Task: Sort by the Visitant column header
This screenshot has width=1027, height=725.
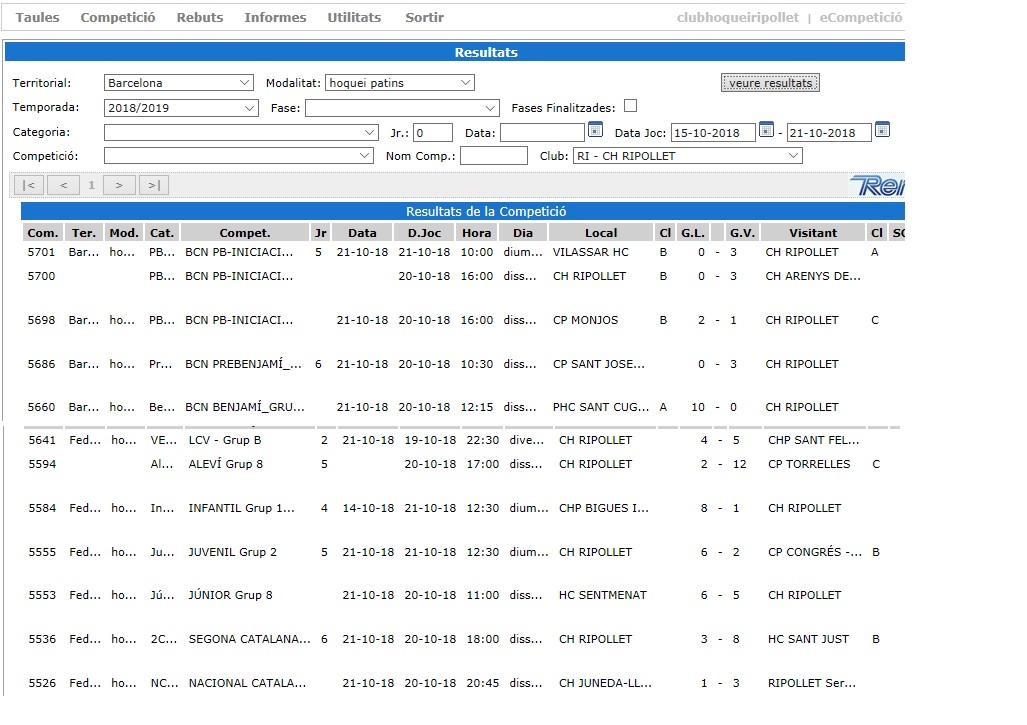Action: (813, 232)
